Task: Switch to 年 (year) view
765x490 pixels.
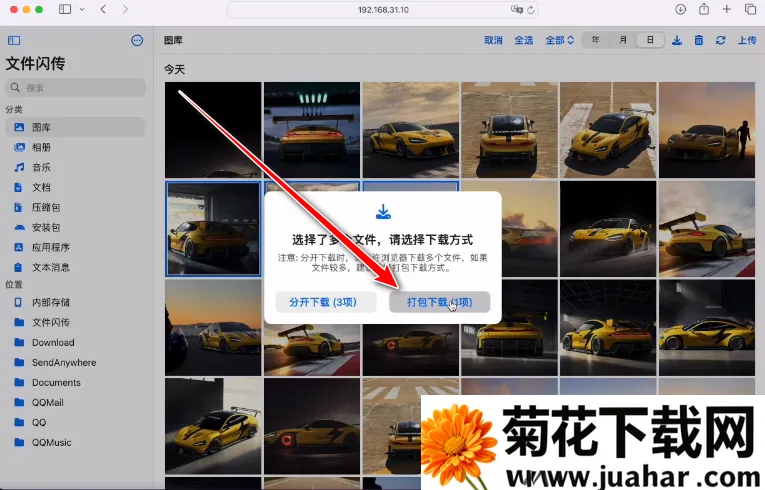Action: click(596, 40)
